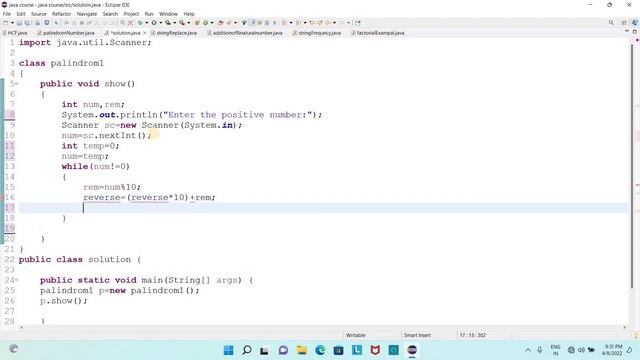Image resolution: width=640 pixels, height=360 pixels.
Task: Click the New file toolbar icon
Action: point(6,23)
